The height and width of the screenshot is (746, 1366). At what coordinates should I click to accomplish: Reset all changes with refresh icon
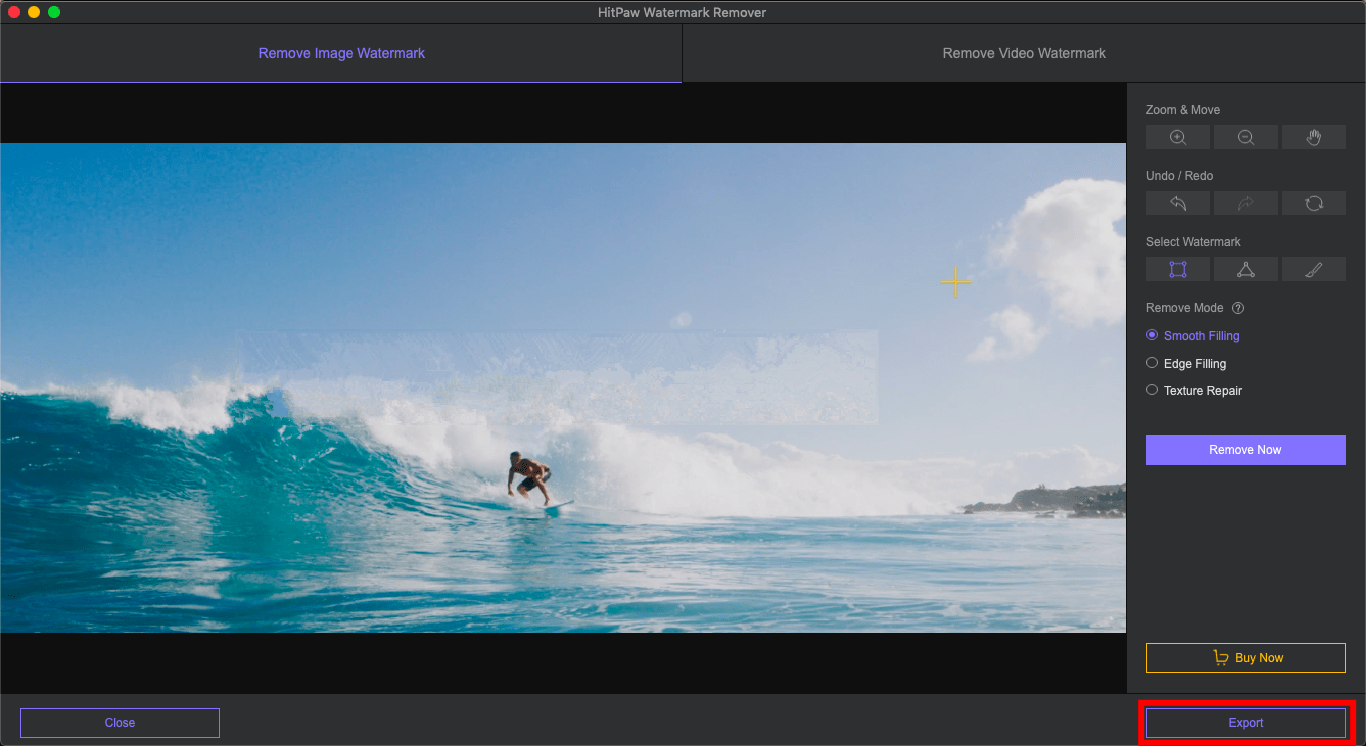pos(1314,203)
